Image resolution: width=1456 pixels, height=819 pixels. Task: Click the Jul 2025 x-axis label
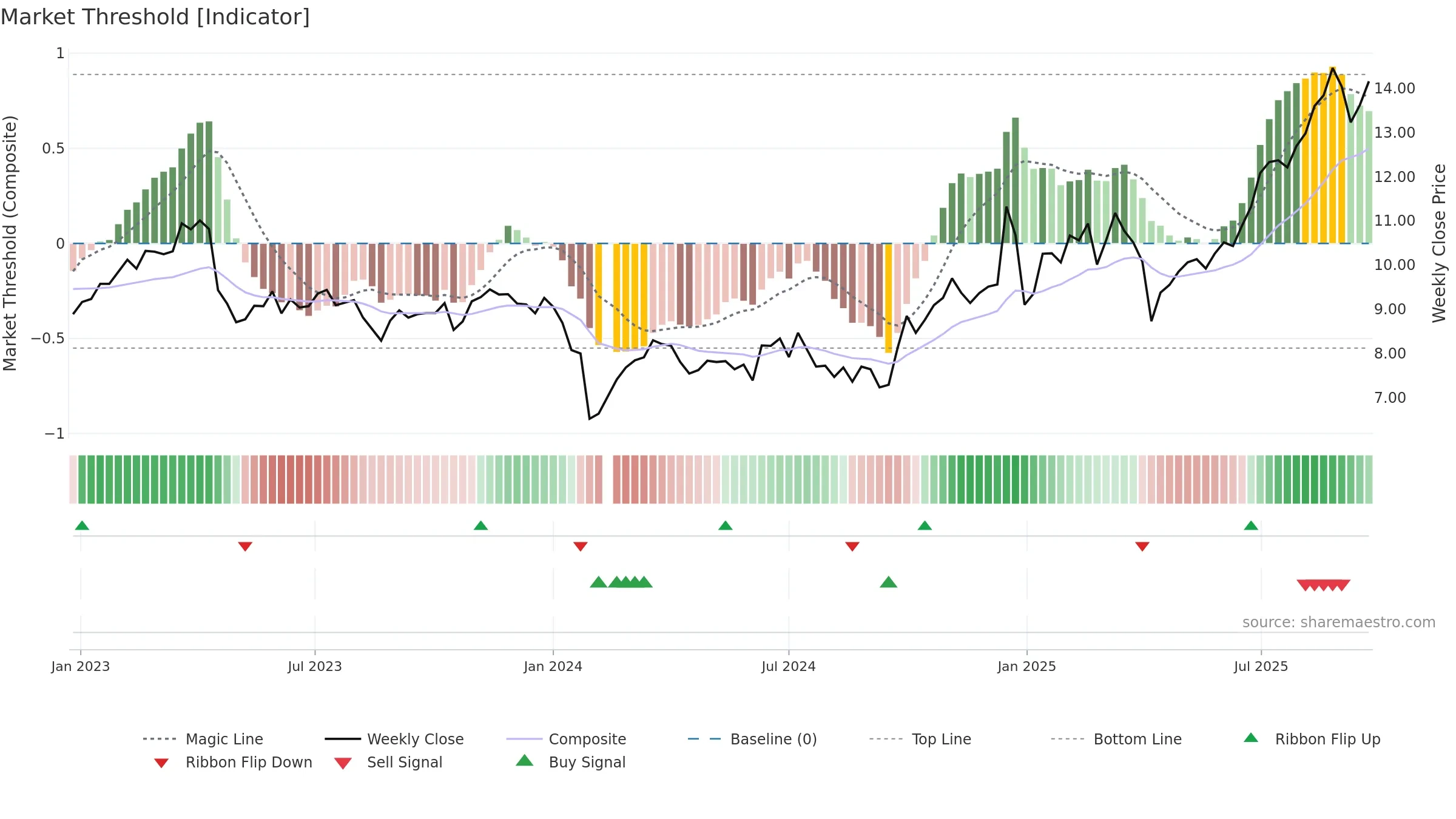pos(1261,666)
